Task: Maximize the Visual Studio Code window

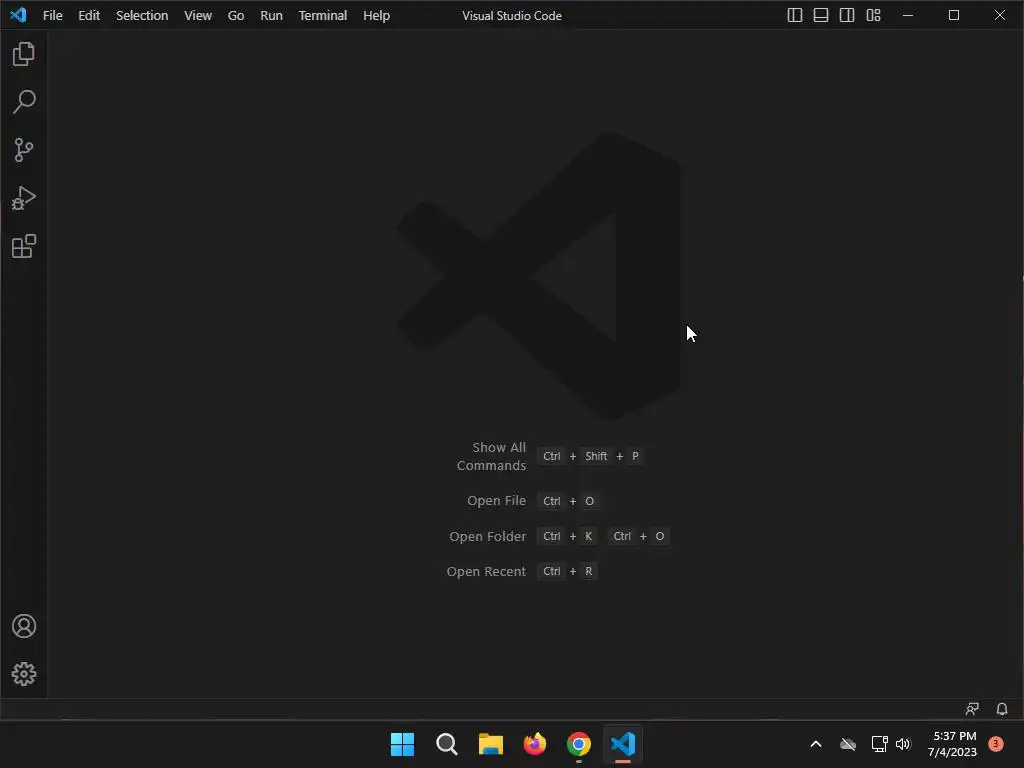Action: point(953,15)
